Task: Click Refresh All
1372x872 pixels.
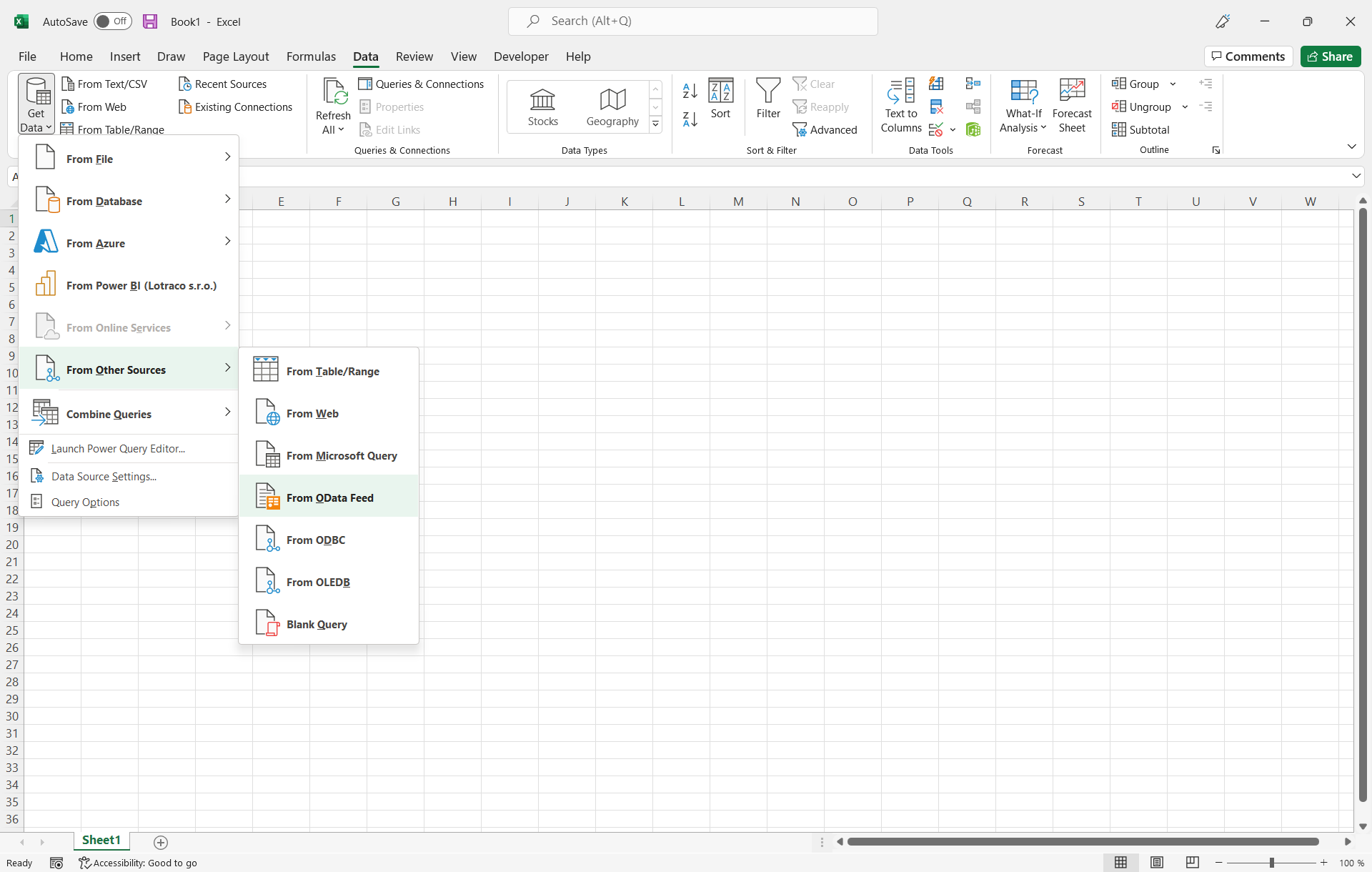Action: [x=332, y=104]
